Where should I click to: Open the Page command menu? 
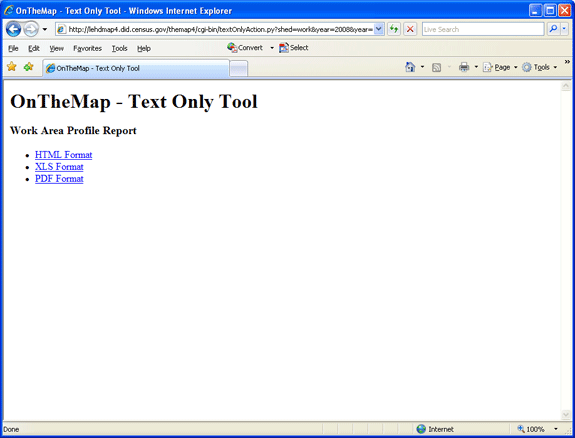pos(500,67)
